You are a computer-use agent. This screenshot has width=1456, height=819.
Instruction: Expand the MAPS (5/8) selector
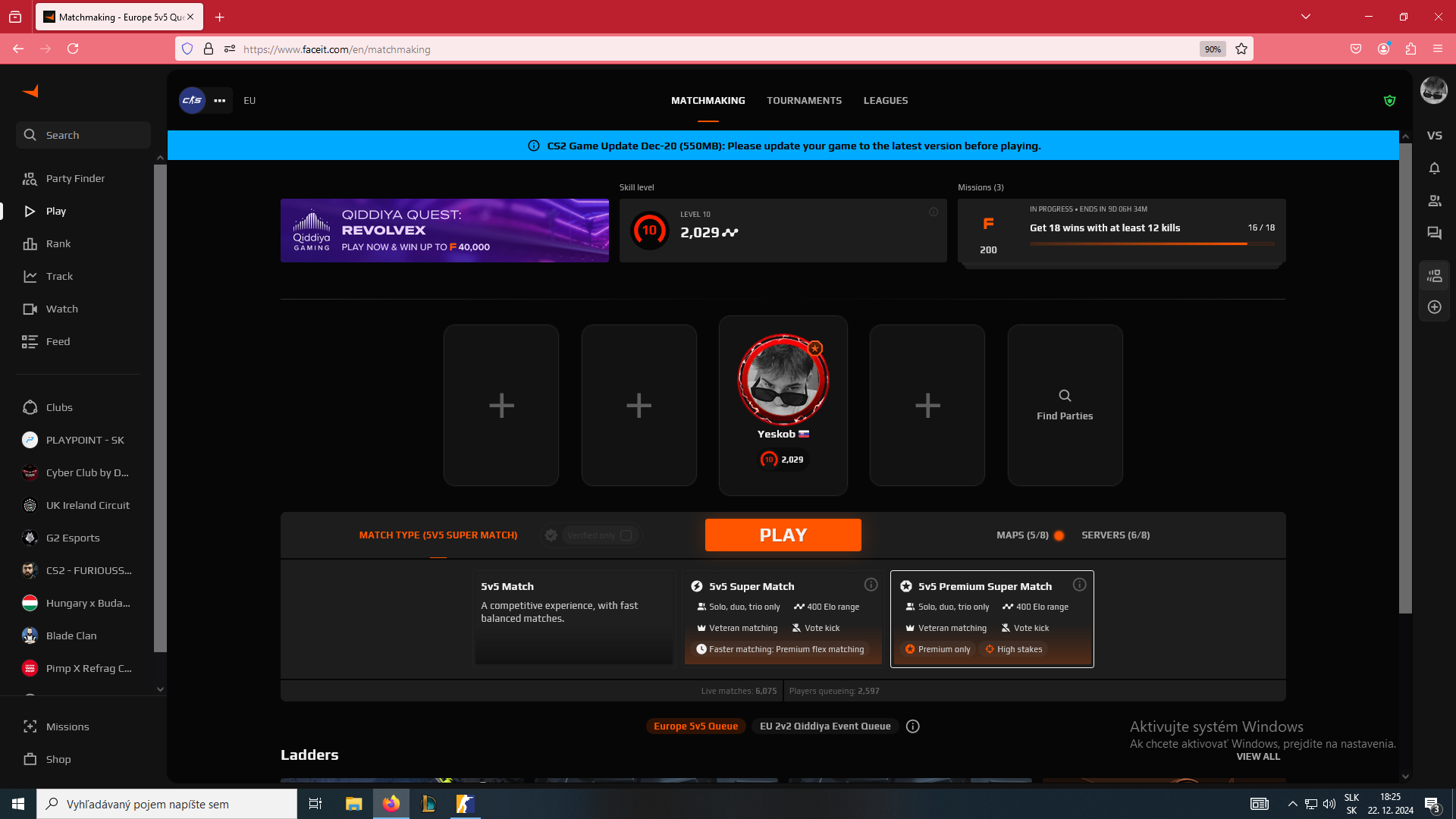click(x=1022, y=535)
